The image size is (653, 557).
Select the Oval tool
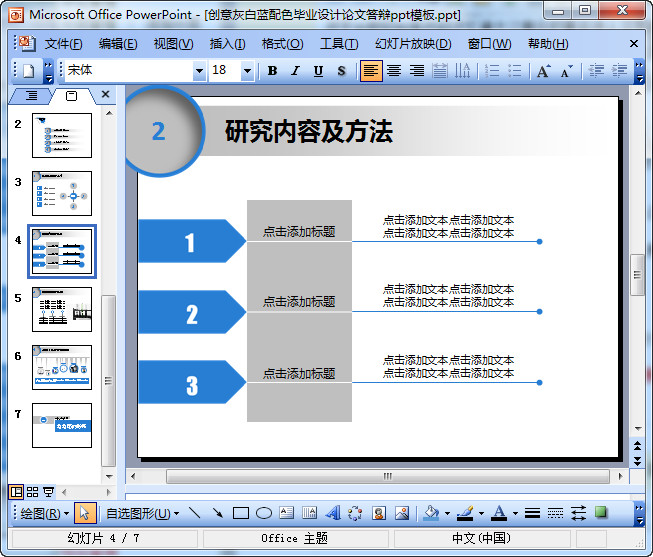point(264,513)
